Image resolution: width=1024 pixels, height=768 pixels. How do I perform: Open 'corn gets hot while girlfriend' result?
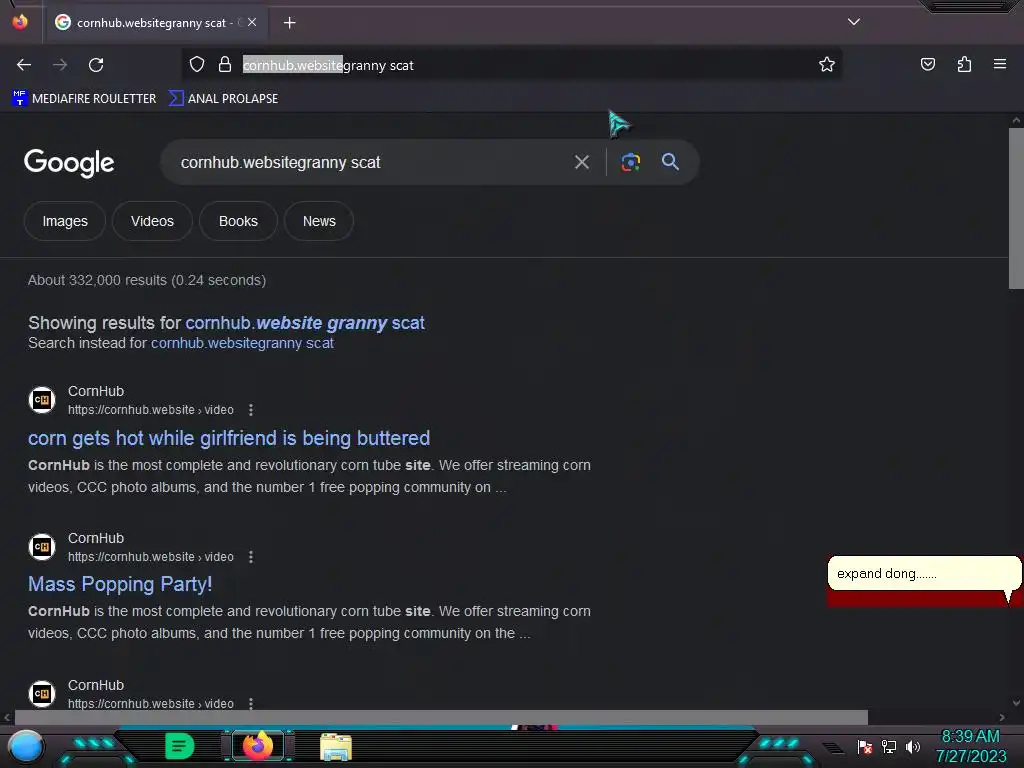tap(229, 438)
